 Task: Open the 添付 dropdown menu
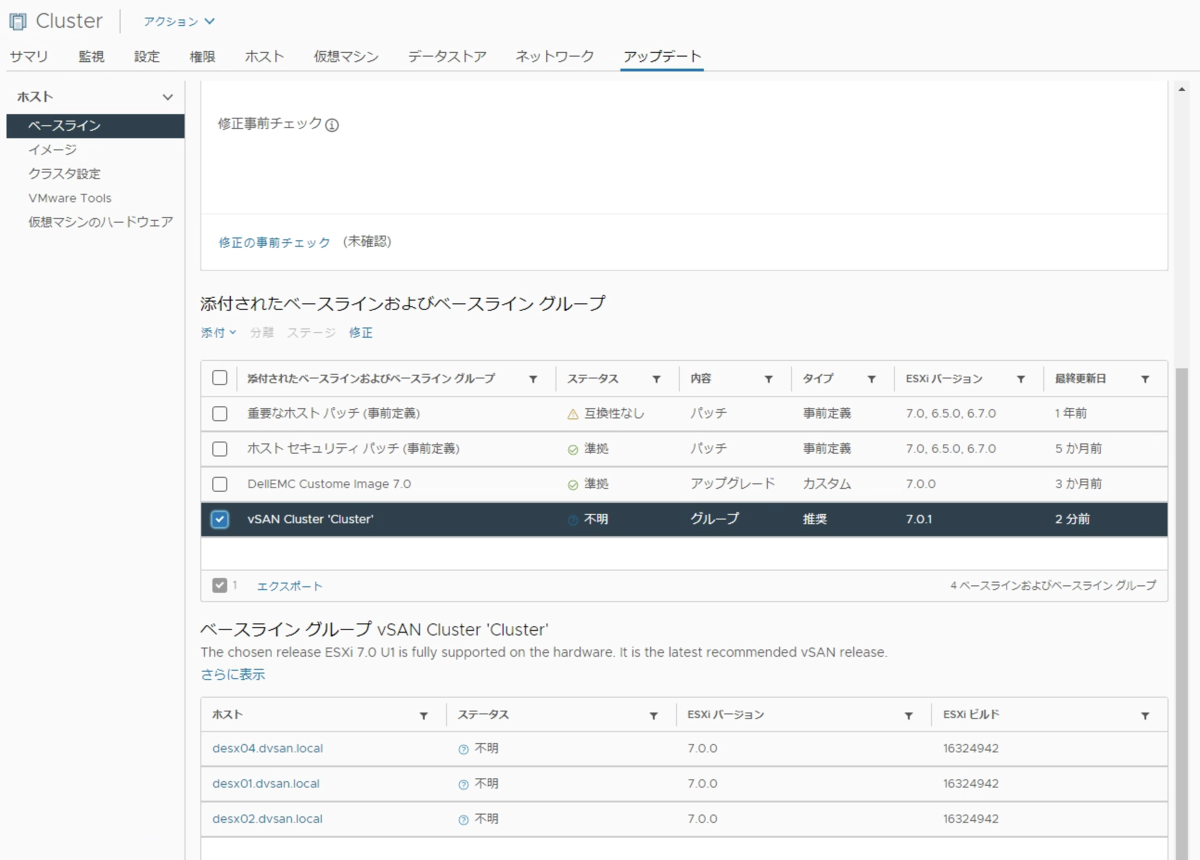coord(218,333)
